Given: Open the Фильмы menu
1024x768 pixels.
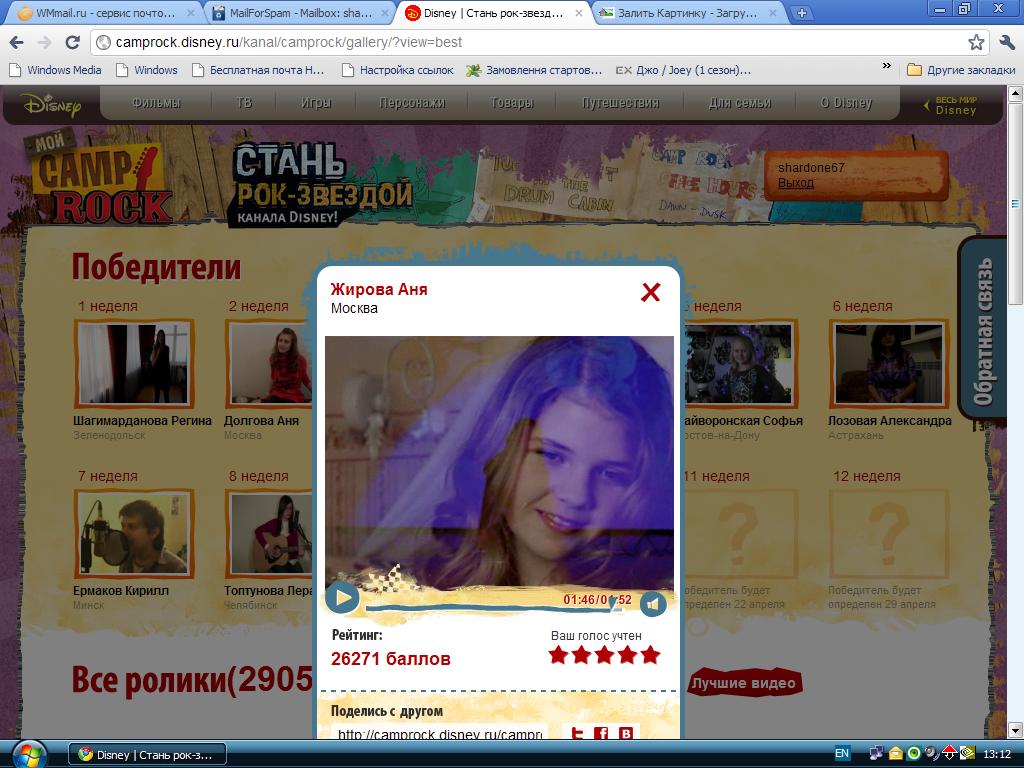Looking at the screenshot, I should [x=156, y=103].
